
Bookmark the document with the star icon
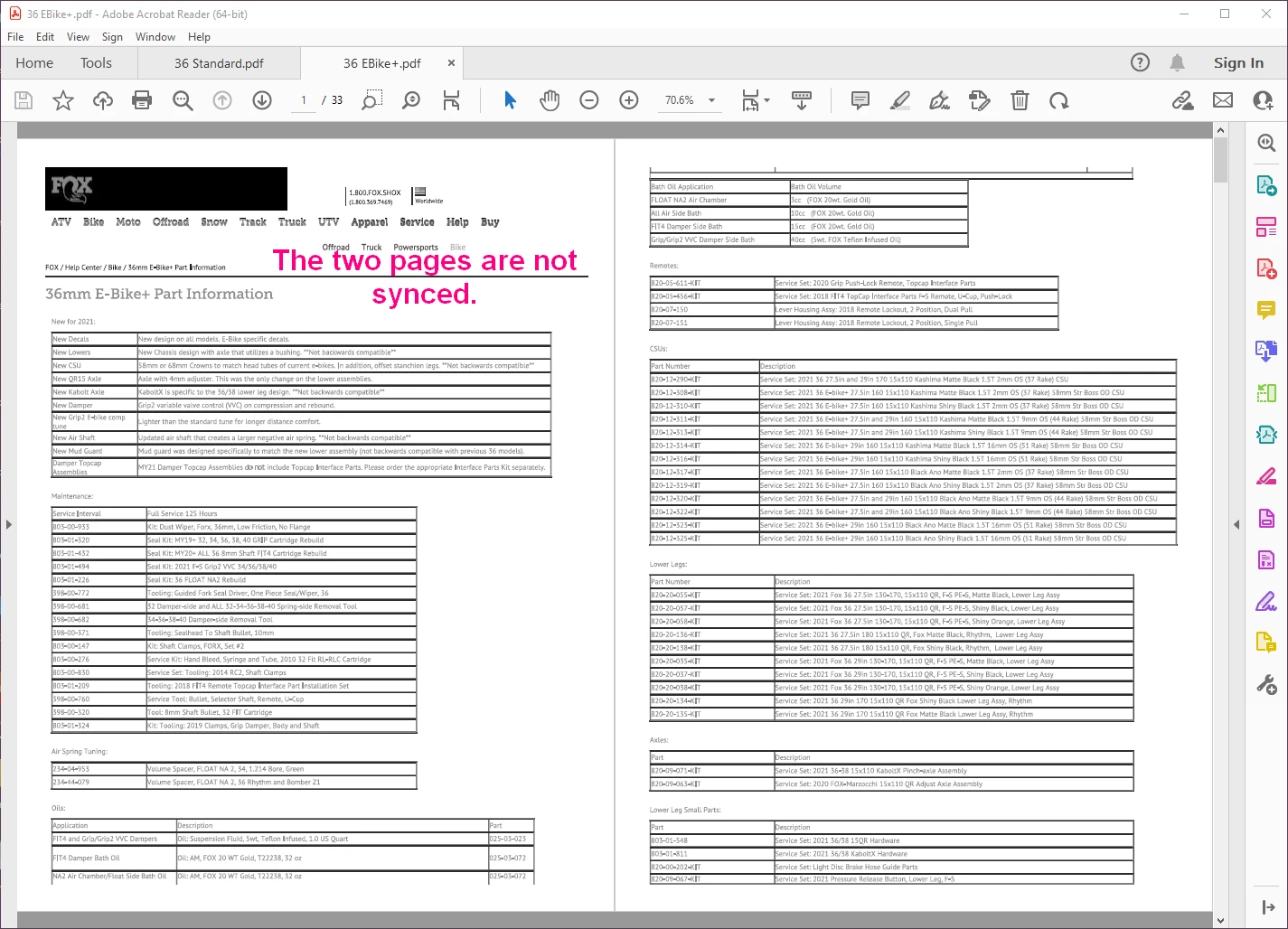click(x=63, y=100)
